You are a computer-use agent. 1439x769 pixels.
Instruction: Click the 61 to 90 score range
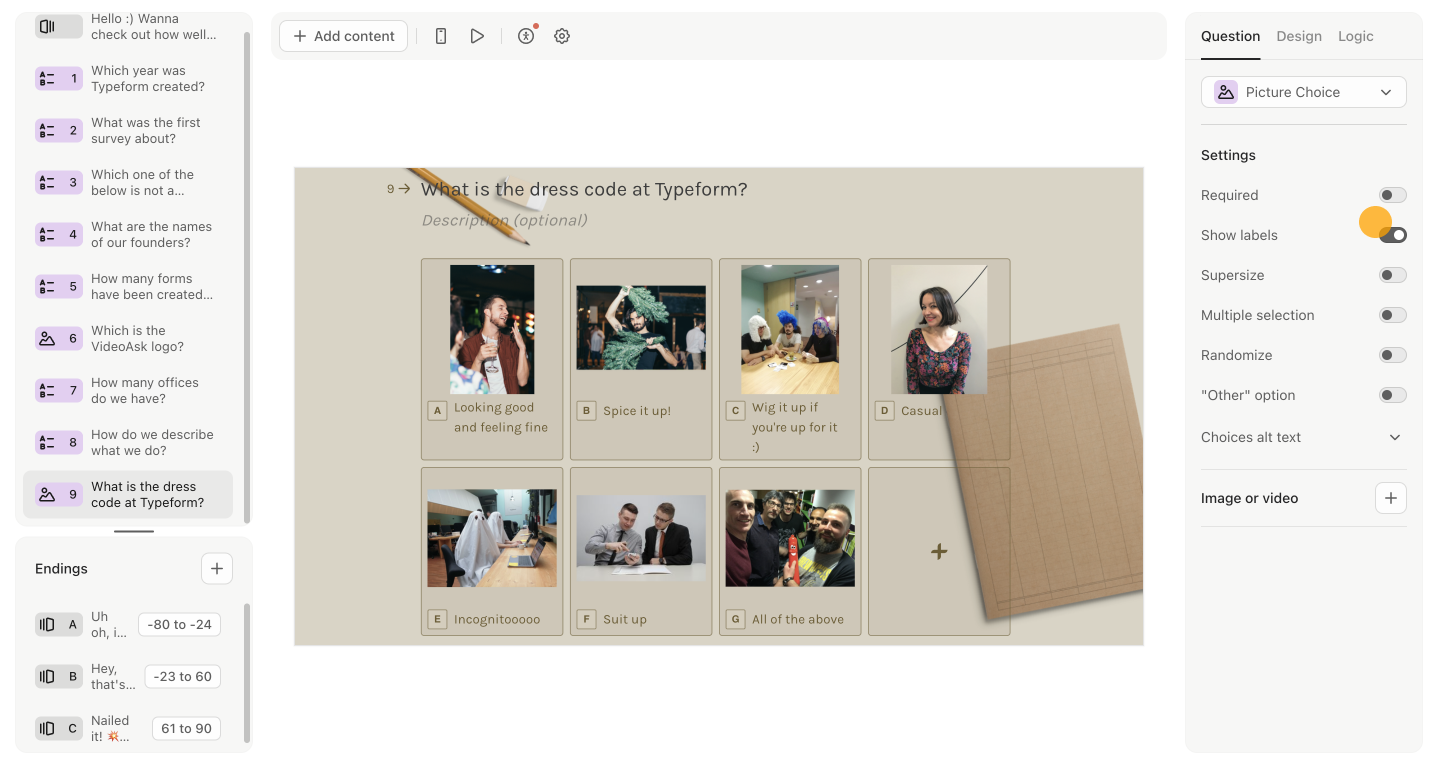tap(186, 729)
